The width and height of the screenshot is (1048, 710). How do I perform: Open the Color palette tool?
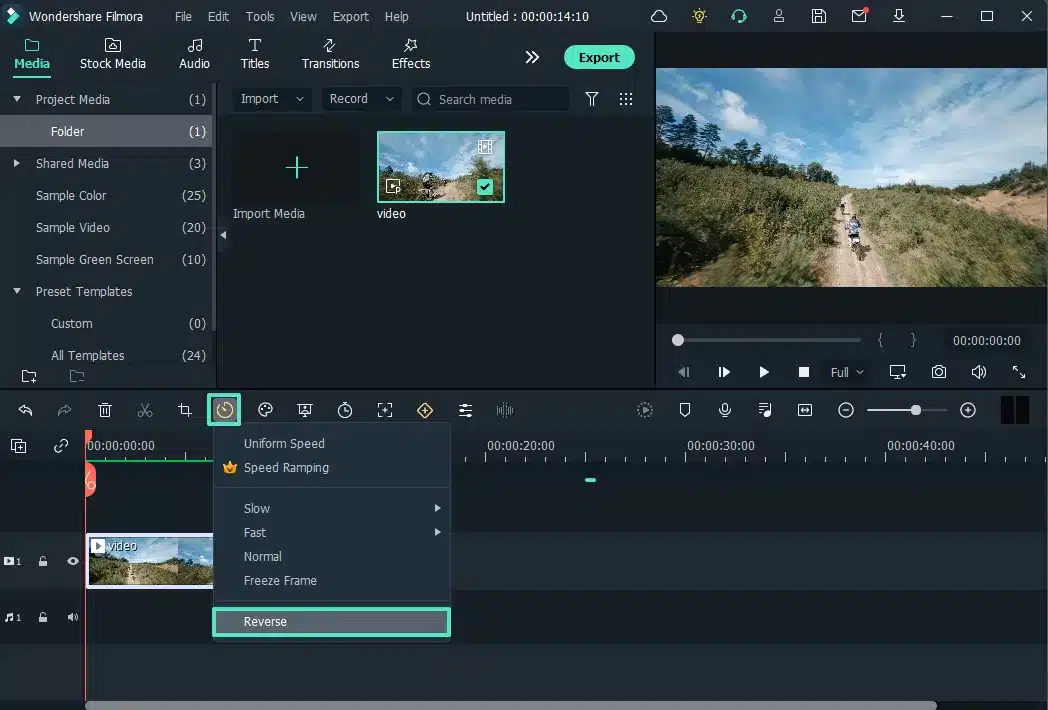(265, 410)
